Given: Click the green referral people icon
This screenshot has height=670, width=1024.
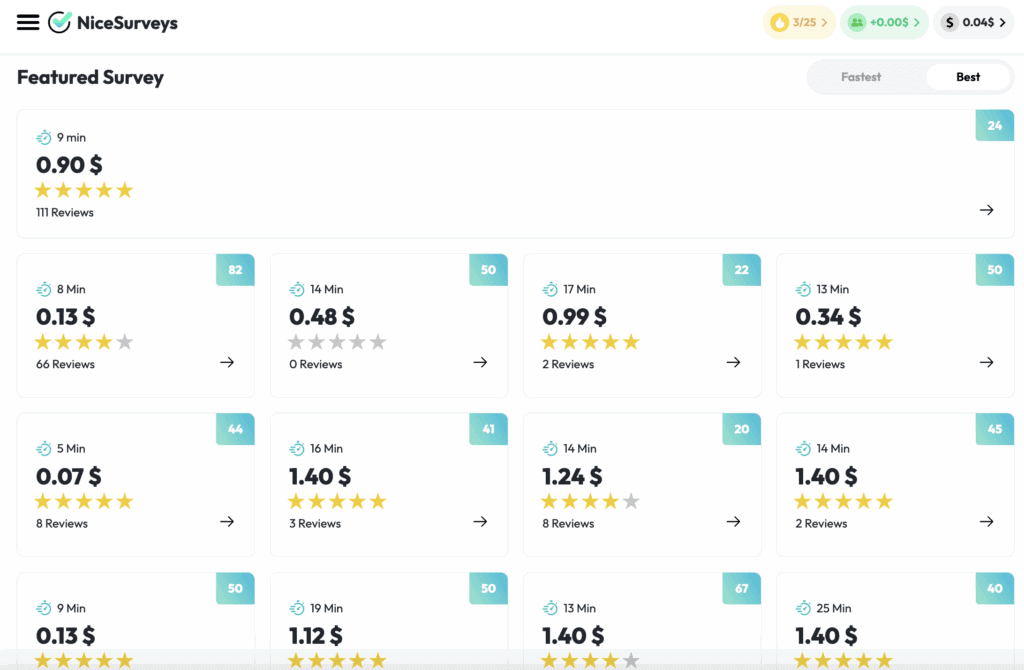Looking at the screenshot, I should click(856, 22).
